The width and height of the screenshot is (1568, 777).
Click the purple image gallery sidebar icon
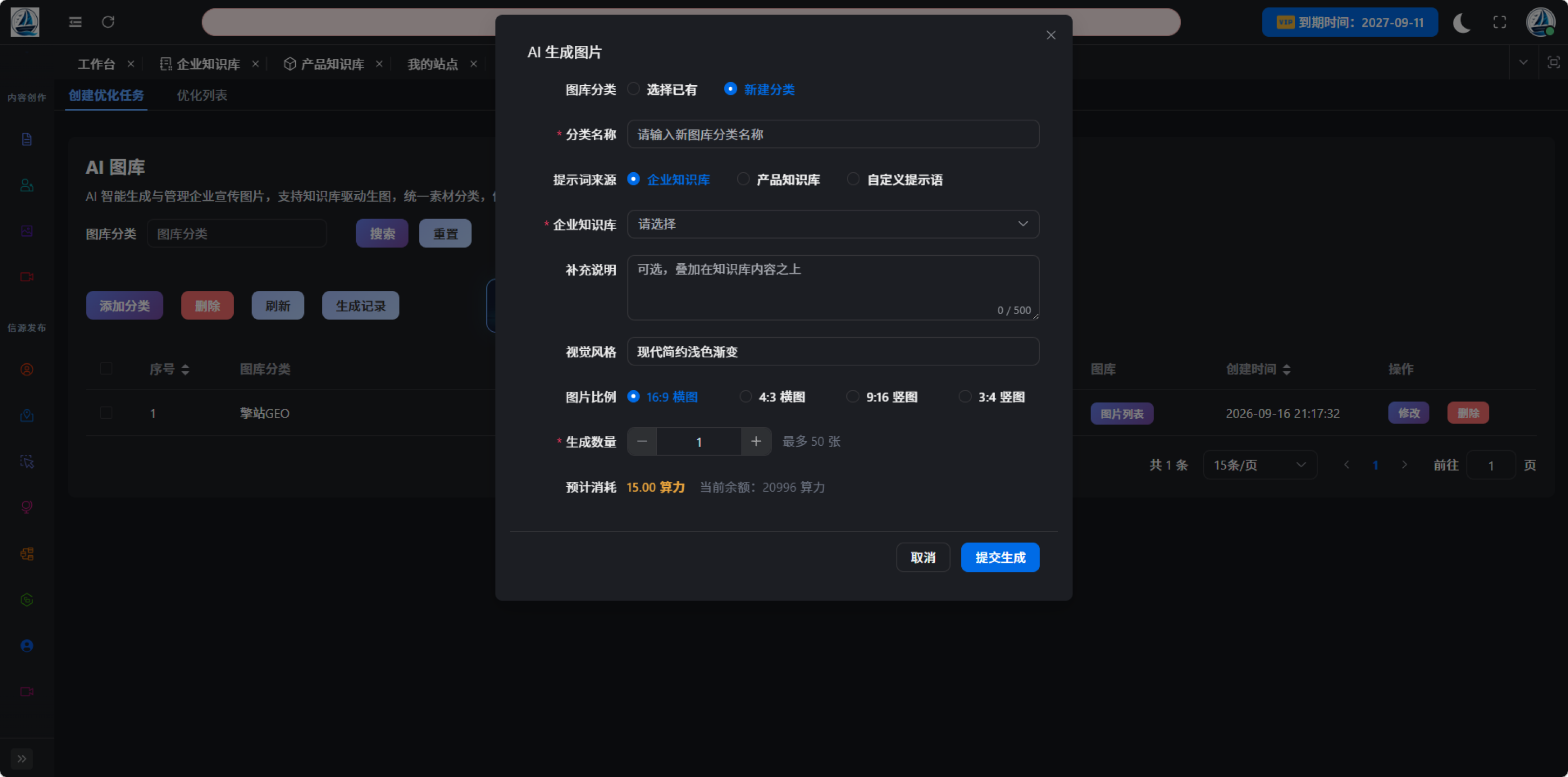coord(27,231)
